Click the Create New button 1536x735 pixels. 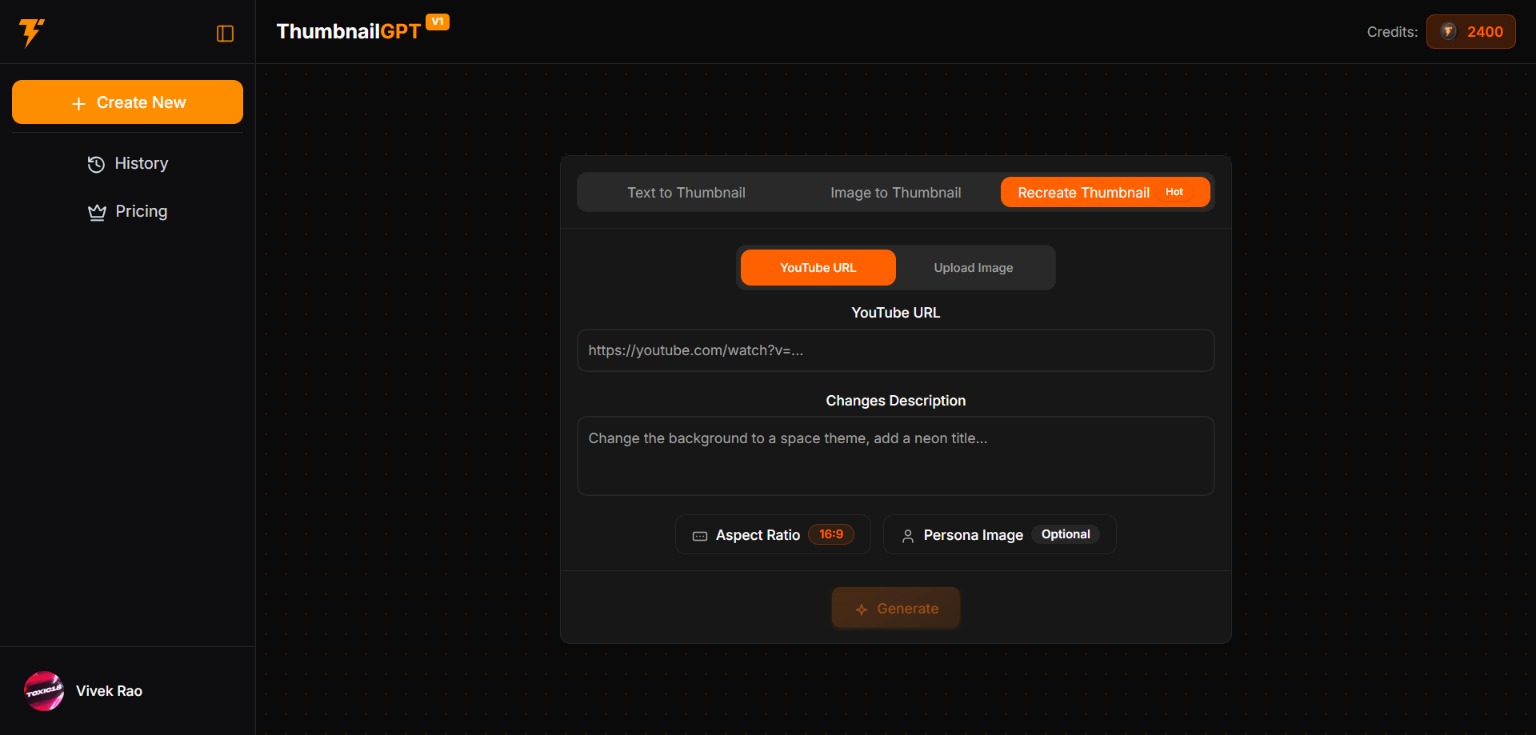pos(127,102)
